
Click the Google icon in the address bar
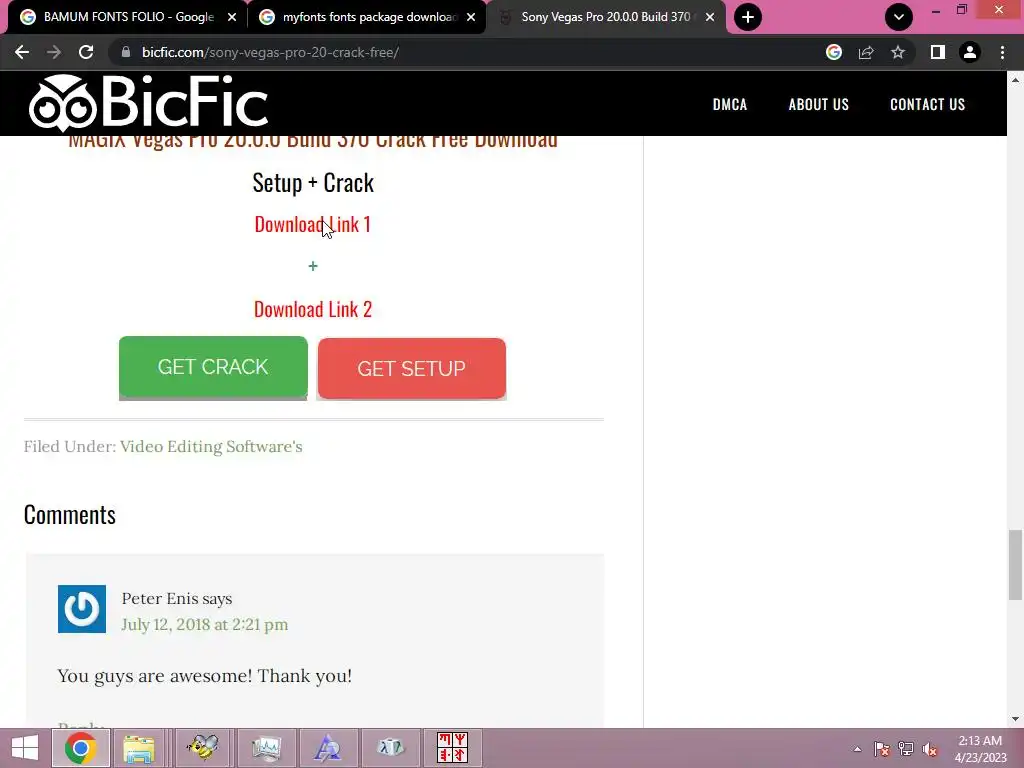click(834, 52)
